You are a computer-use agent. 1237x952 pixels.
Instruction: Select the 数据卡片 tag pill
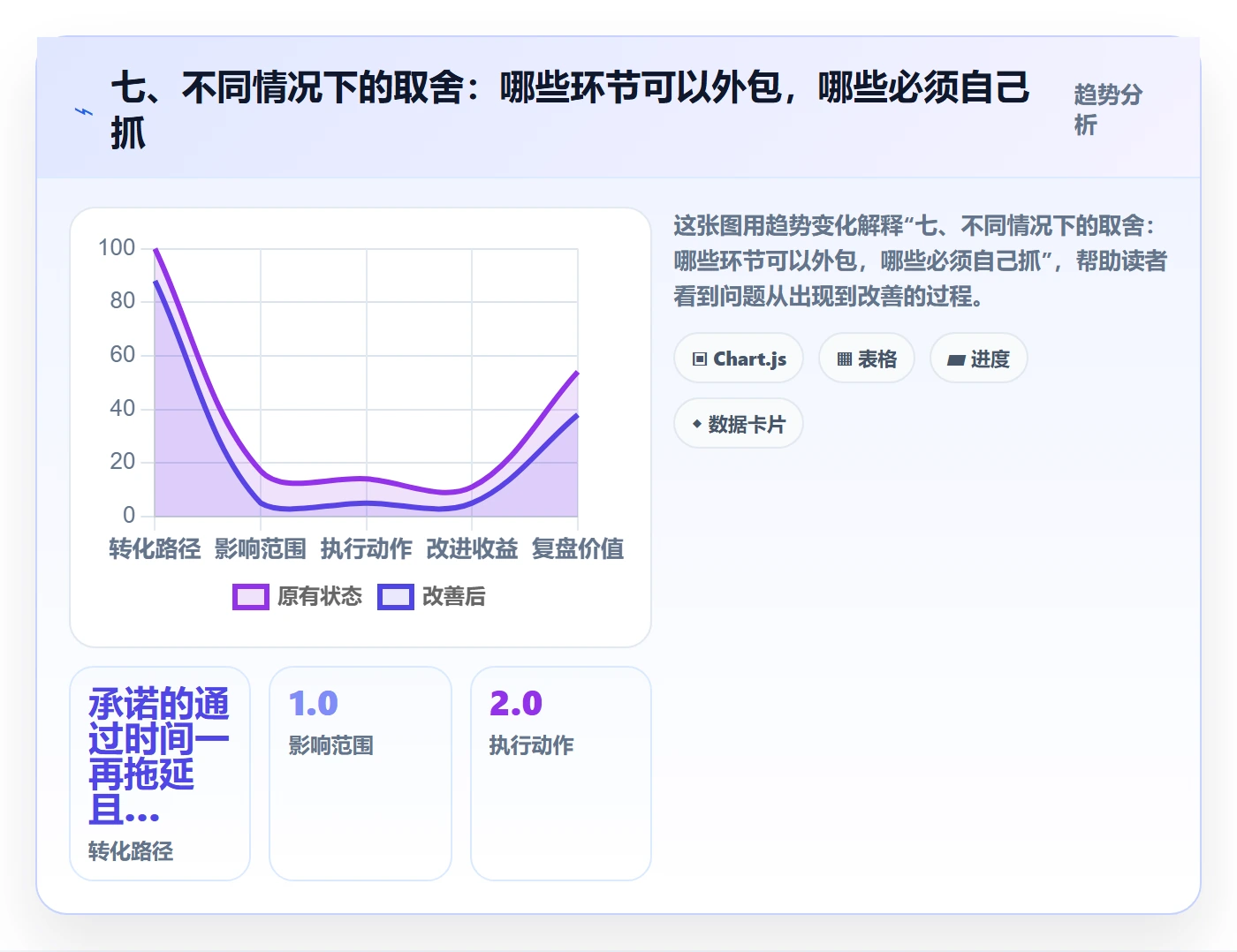739,424
